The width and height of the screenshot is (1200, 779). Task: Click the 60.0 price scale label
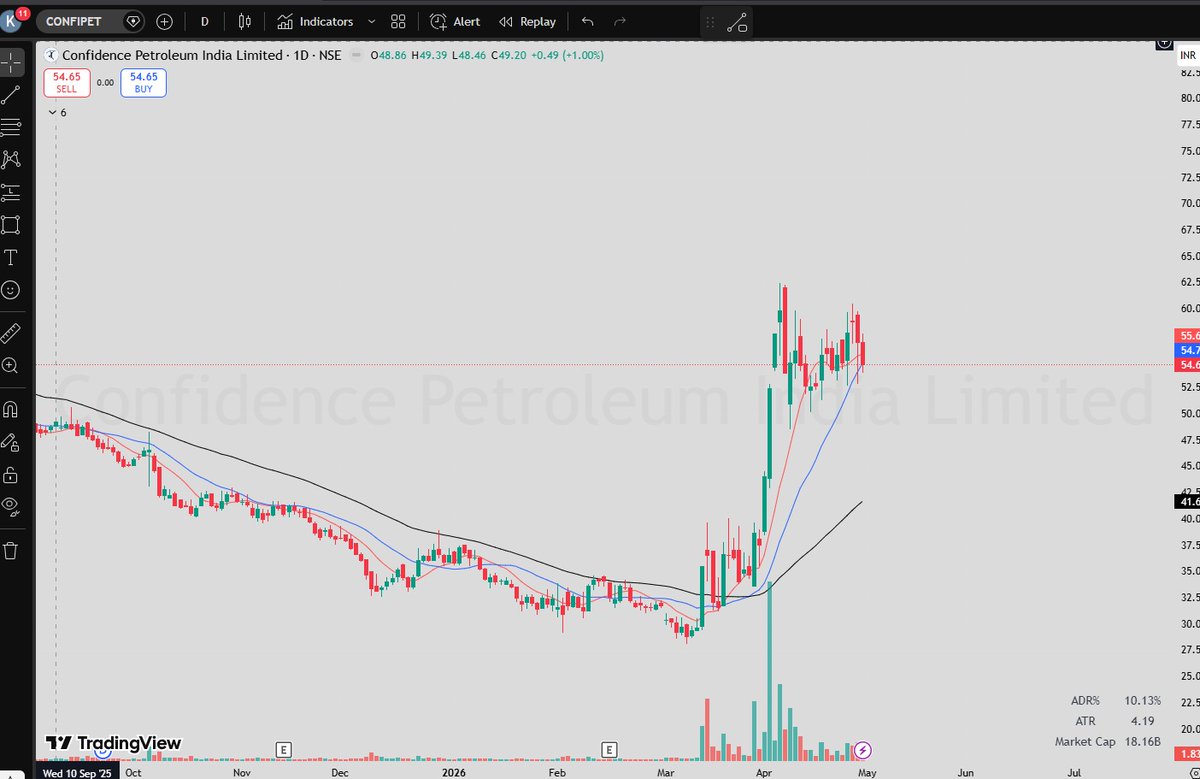coord(1189,308)
